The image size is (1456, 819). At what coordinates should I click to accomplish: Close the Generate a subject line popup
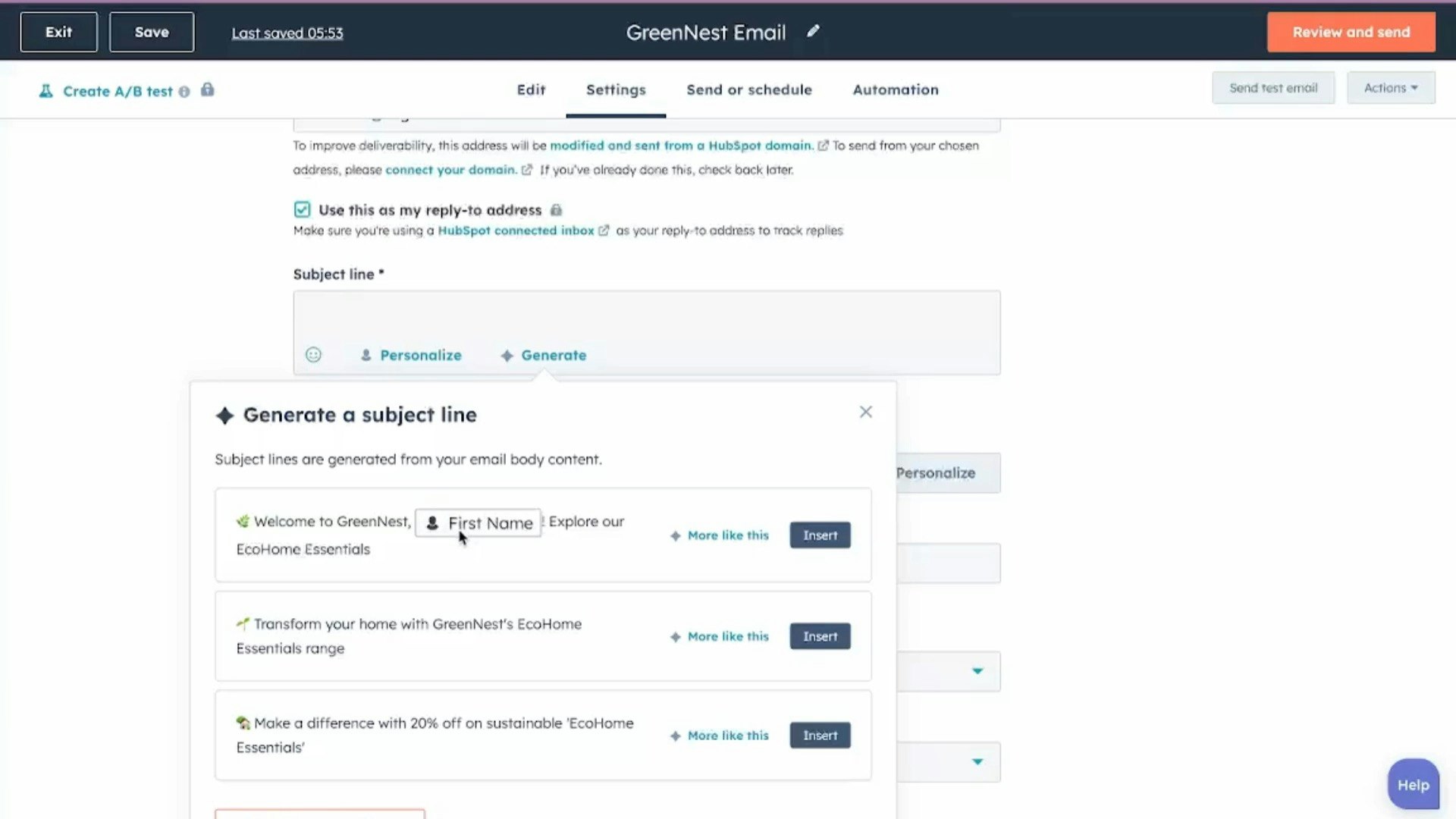click(x=865, y=412)
